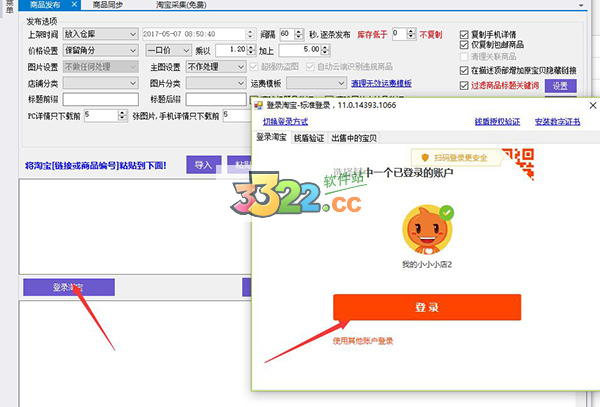This screenshot has height=407, width=600.
Task: Open the 店铺分类 dropdown
Action: pyautogui.click(x=100, y=83)
